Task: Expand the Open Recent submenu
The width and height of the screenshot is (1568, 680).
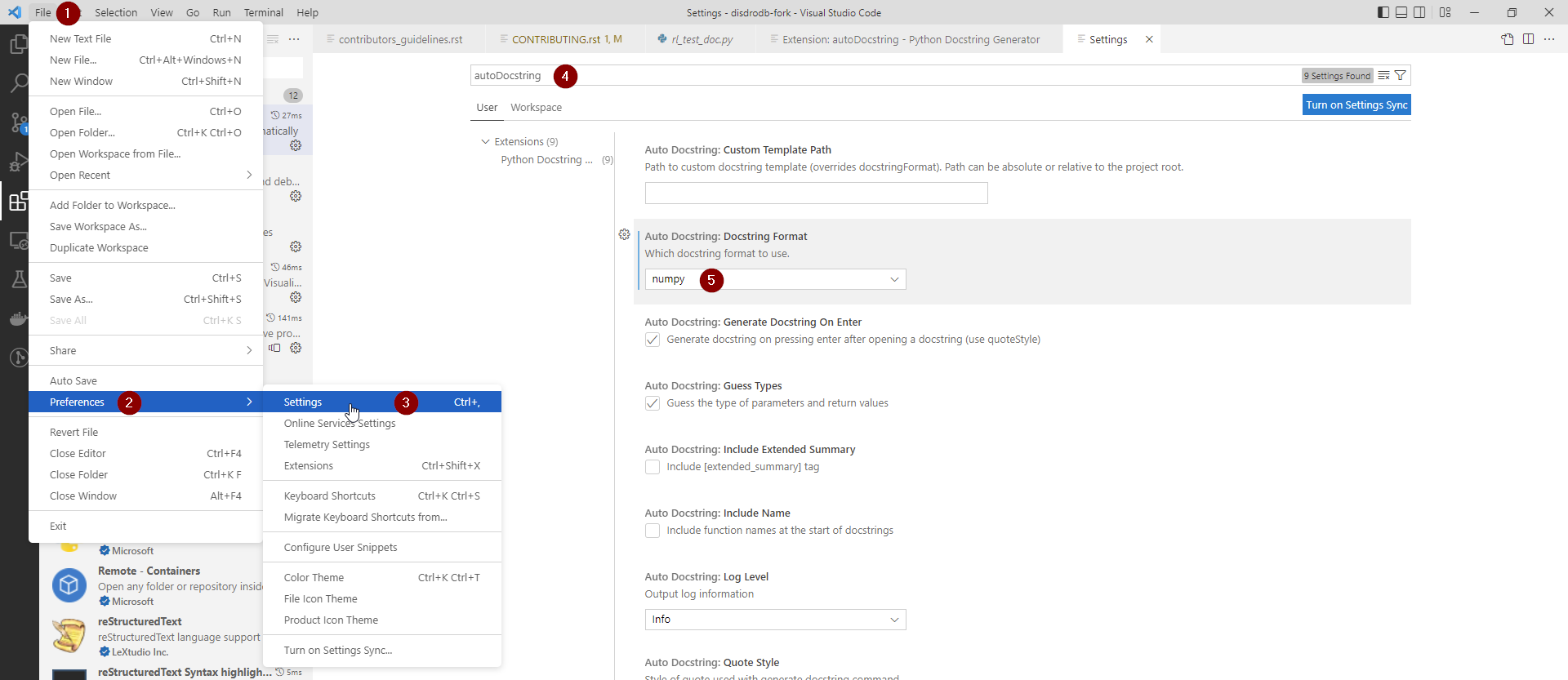Action: click(146, 176)
